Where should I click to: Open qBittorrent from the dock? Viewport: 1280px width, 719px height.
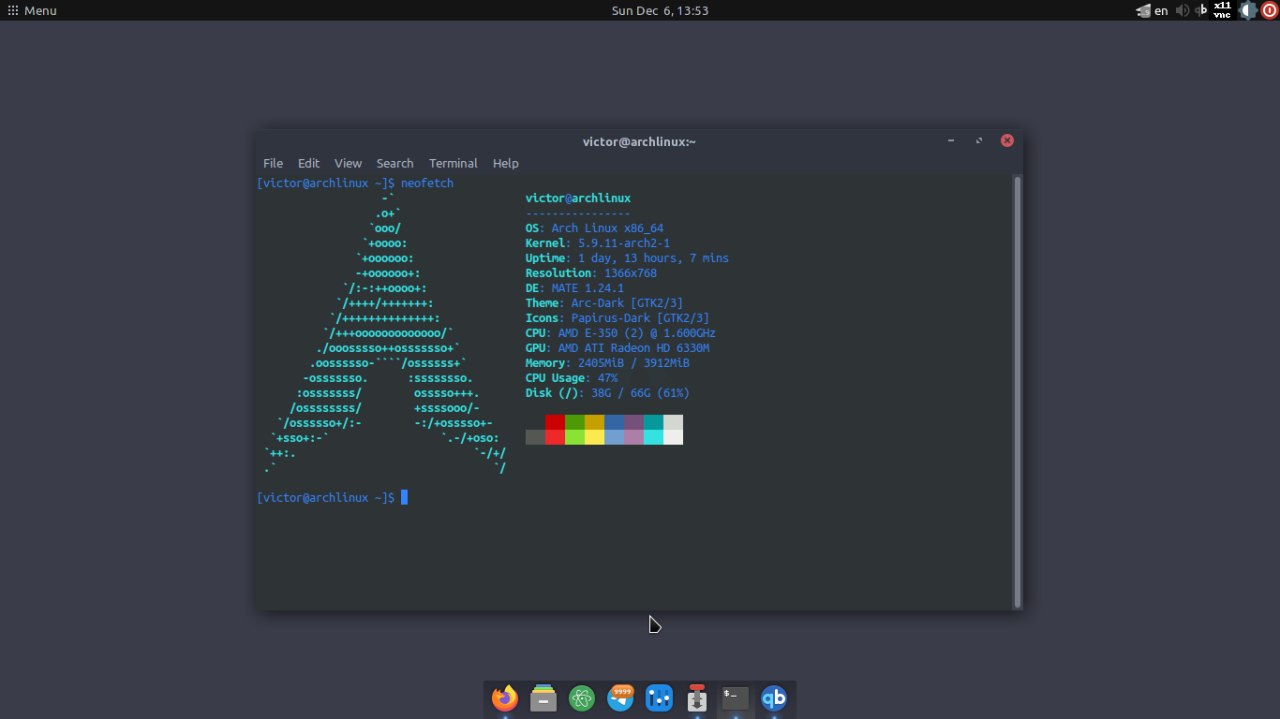point(774,698)
